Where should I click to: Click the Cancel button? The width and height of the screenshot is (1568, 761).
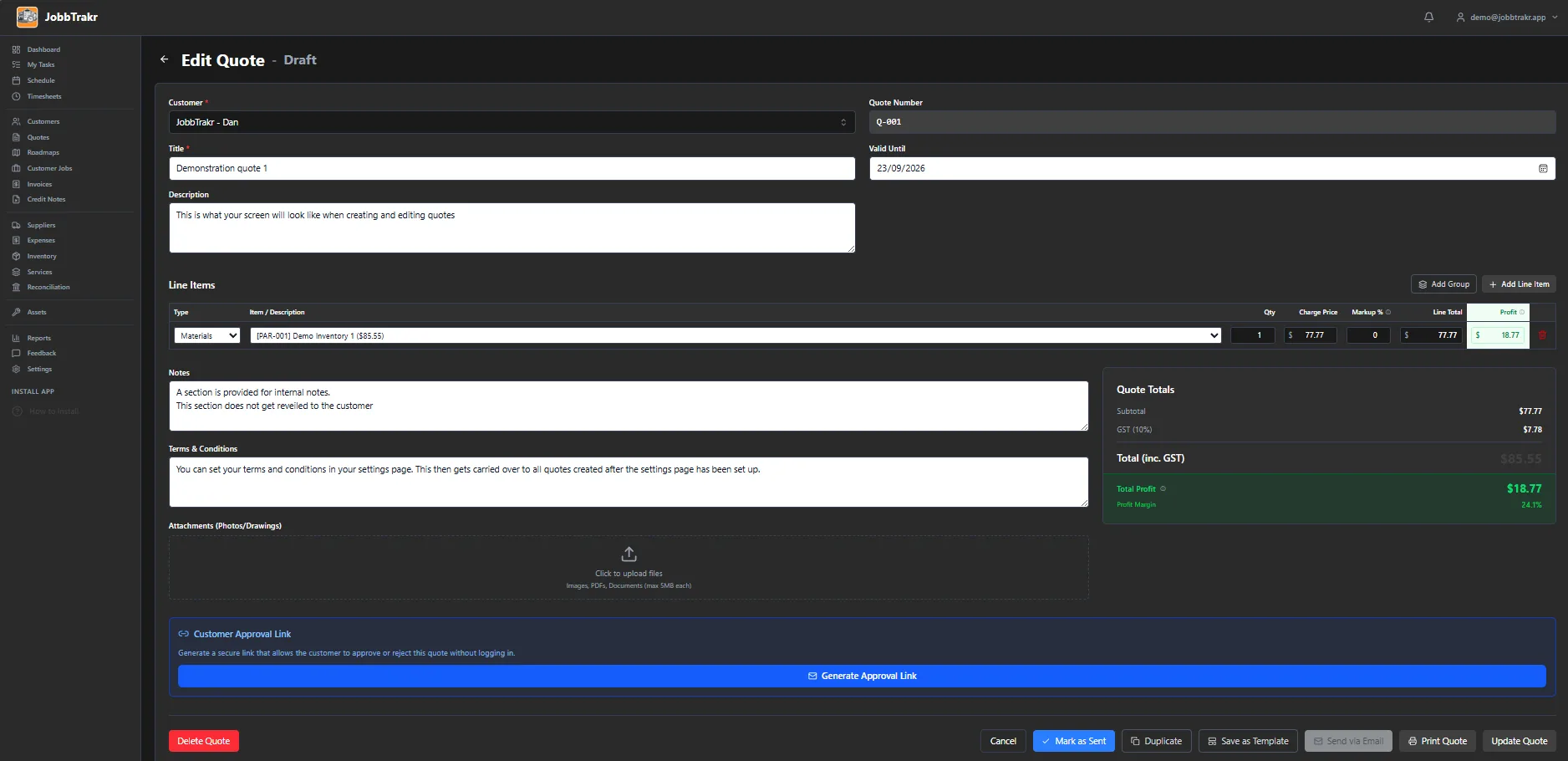point(1003,741)
